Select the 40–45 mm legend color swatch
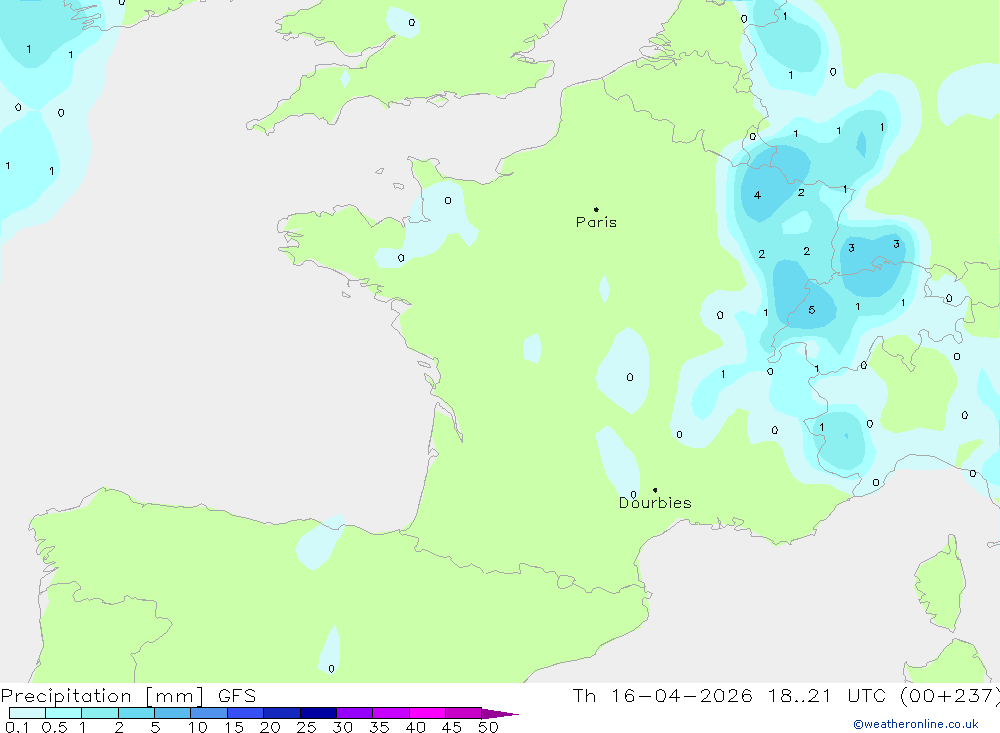Viewport: 1000px width, 733px height. pos(427,713)
